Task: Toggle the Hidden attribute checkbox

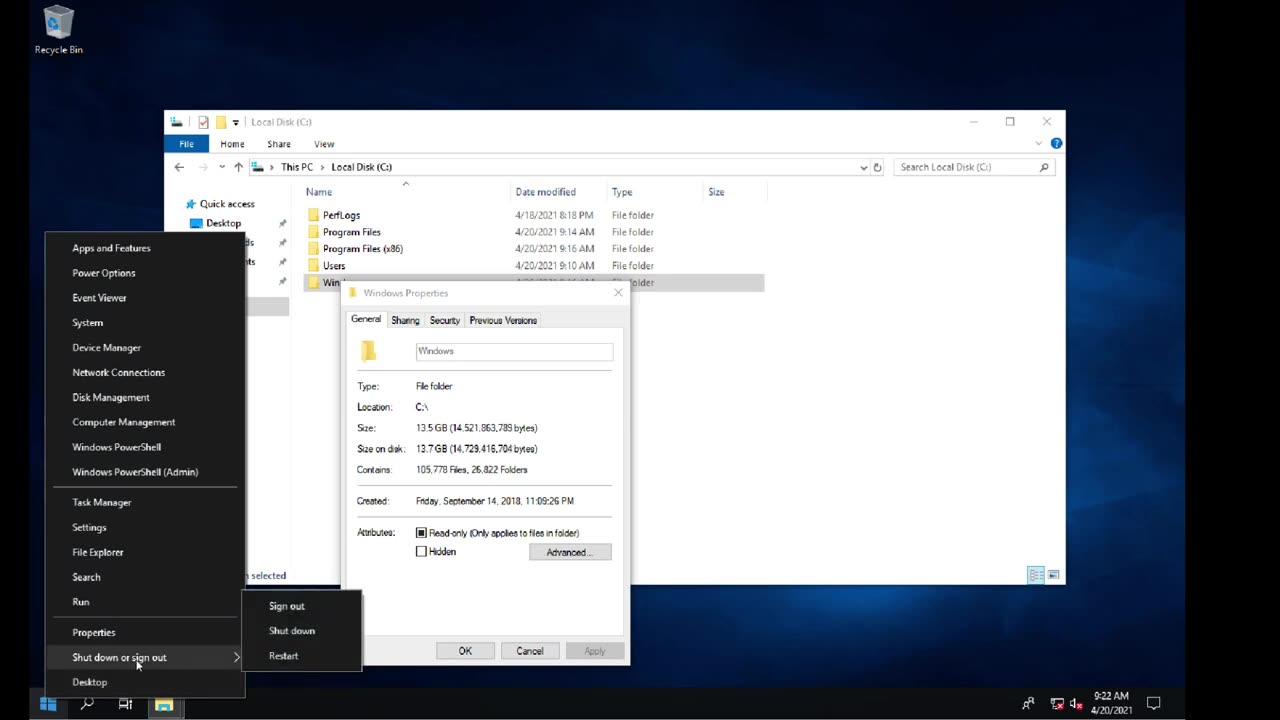Action: pos(421,552)
